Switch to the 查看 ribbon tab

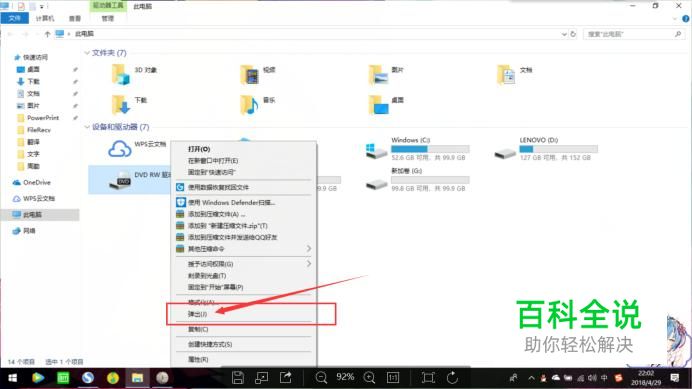click(75, 18)
